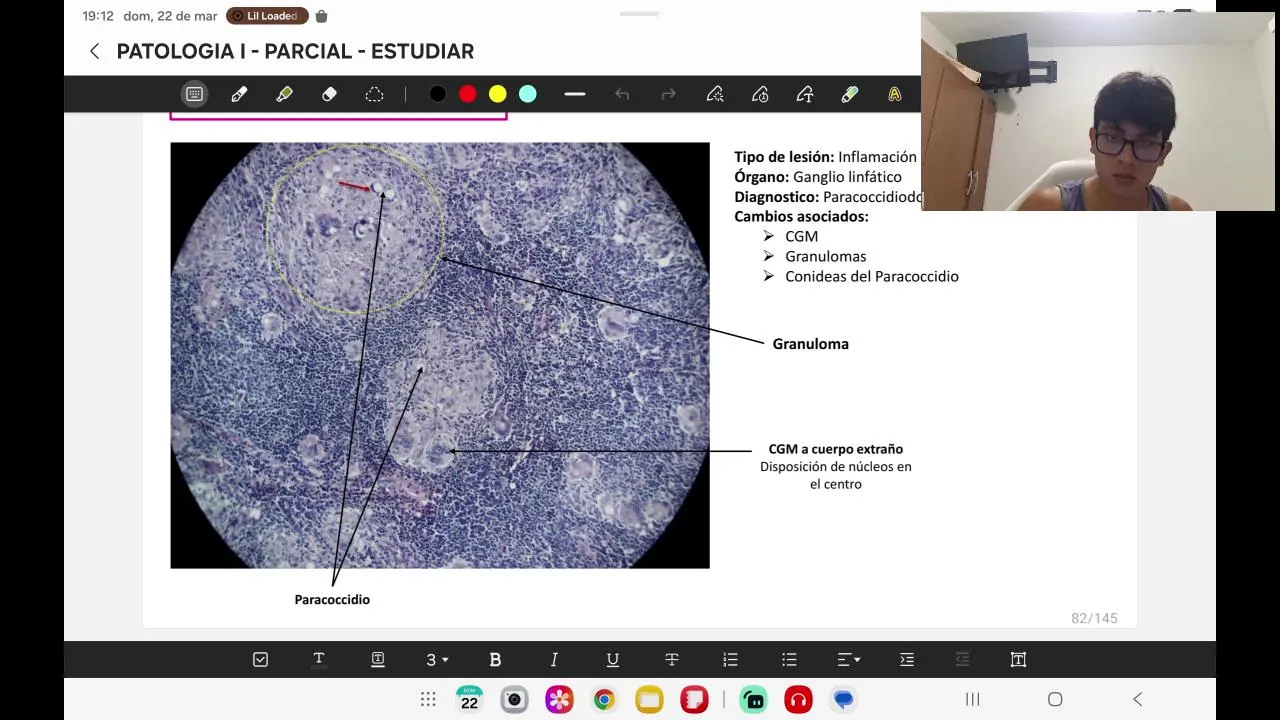
Task: Open the Calendar app showing 22
Action: (469, 699)
